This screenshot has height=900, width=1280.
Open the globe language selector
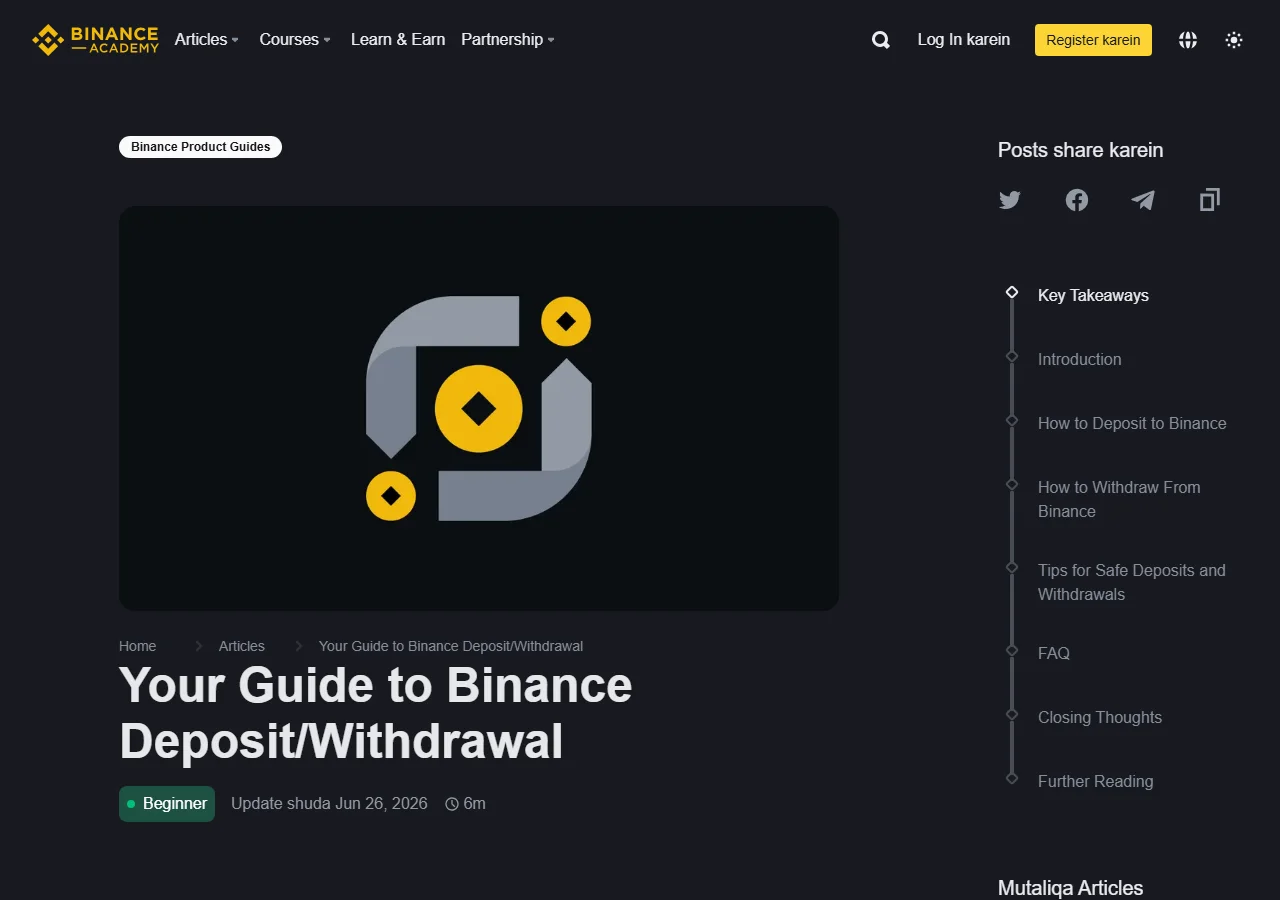click(1188, 40)
